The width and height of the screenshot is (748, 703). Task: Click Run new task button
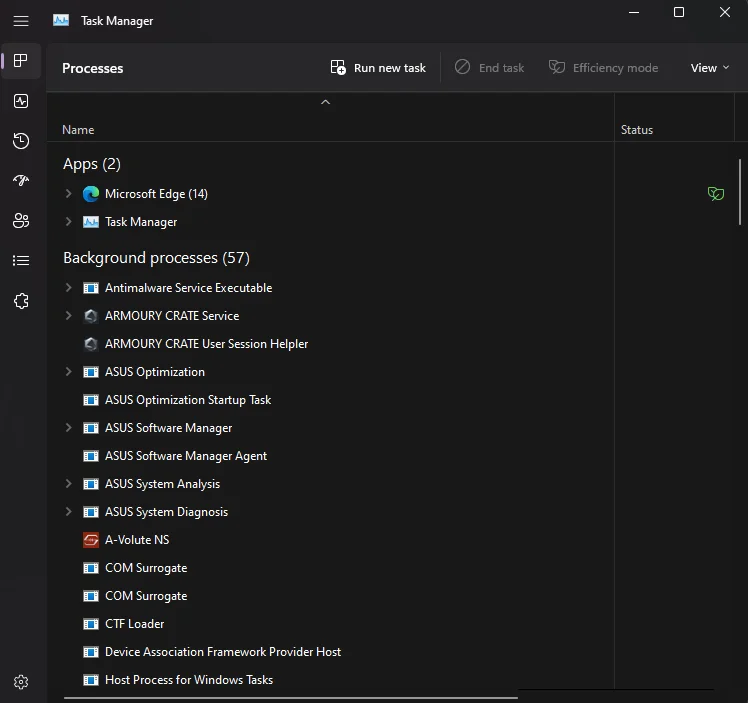coord(378,68)
